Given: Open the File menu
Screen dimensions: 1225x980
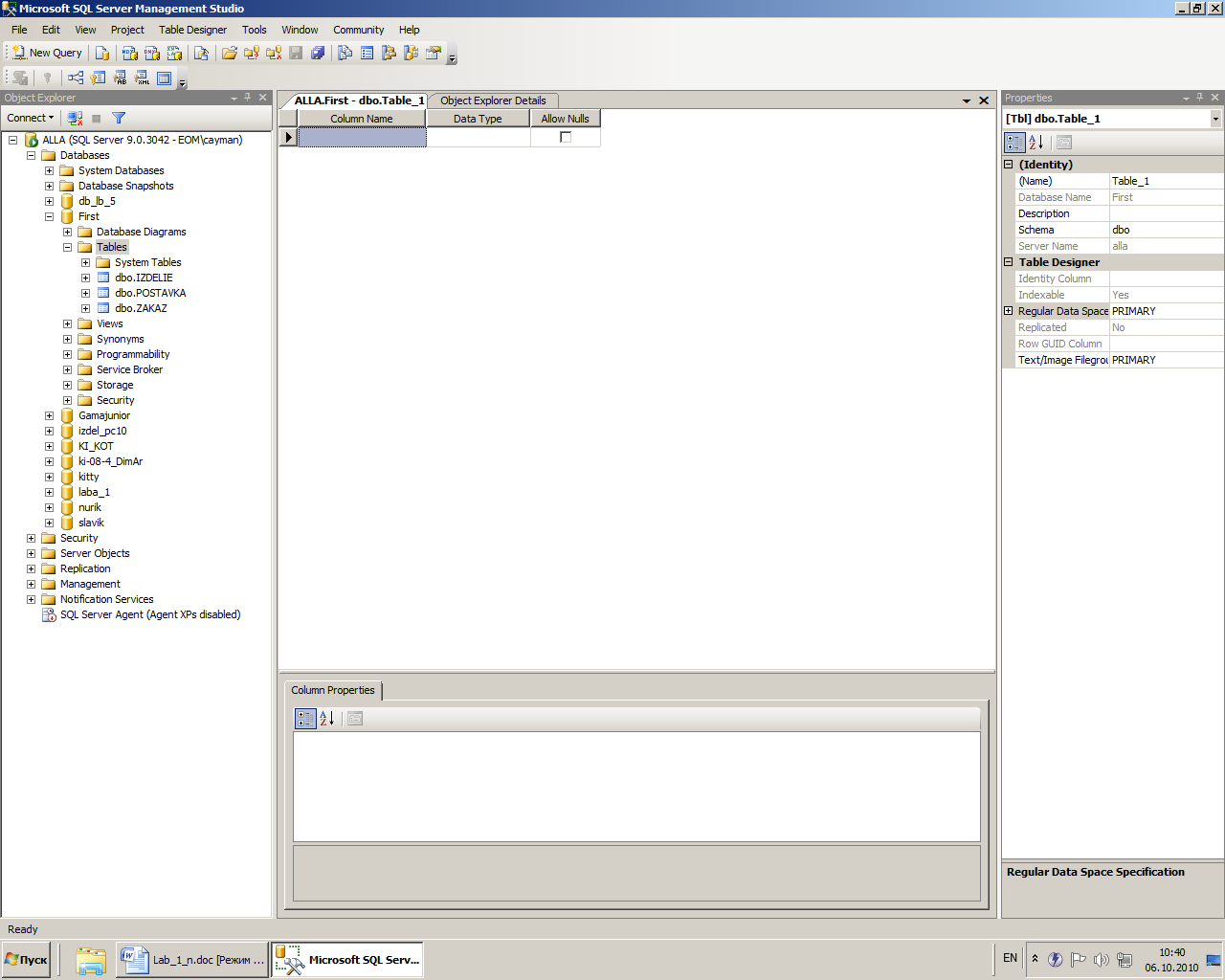Looking at the screenshot, I should (19, 30).
